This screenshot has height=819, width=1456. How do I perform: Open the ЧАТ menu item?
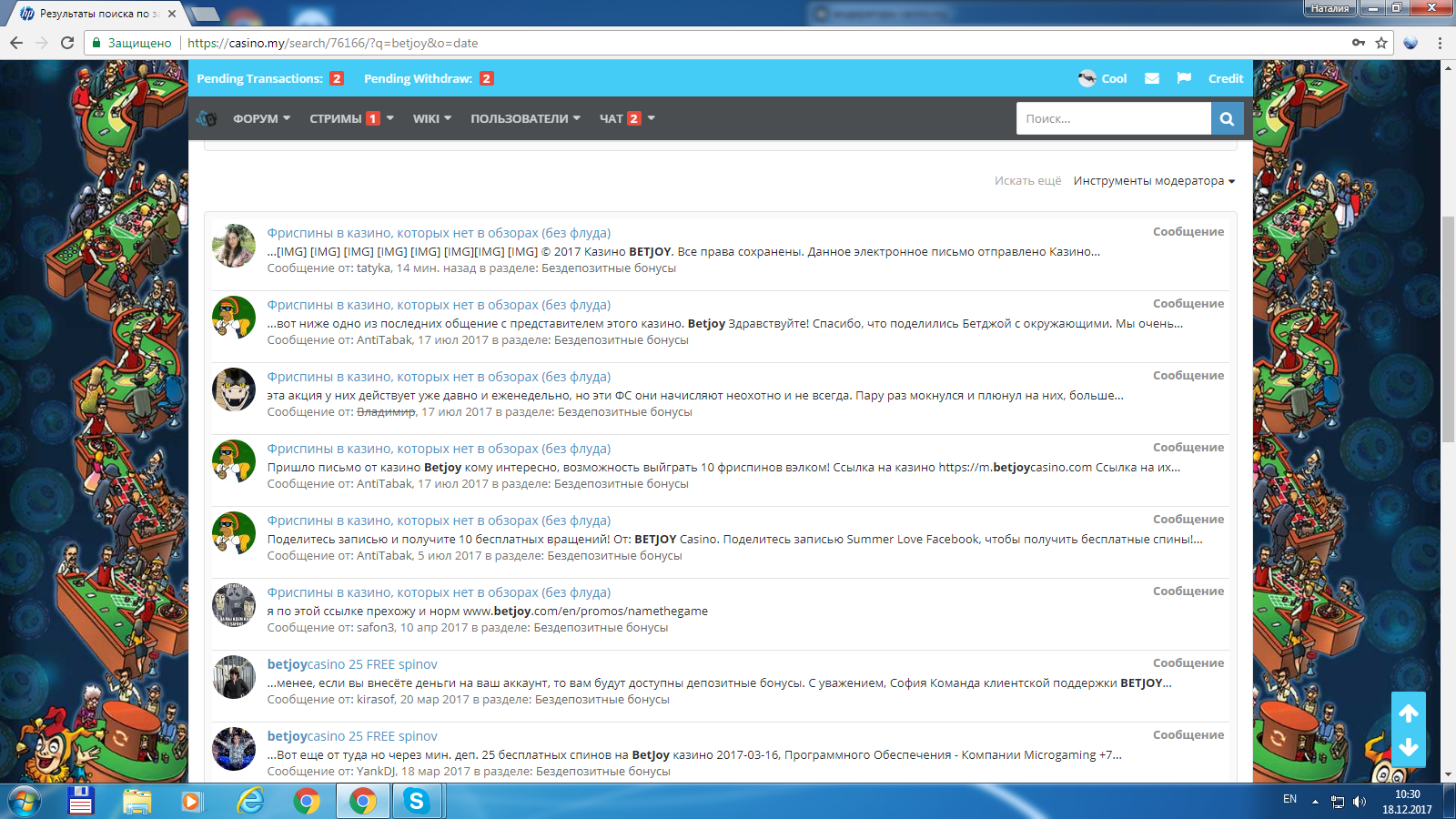pyautogui.click(x=626, y=118)
